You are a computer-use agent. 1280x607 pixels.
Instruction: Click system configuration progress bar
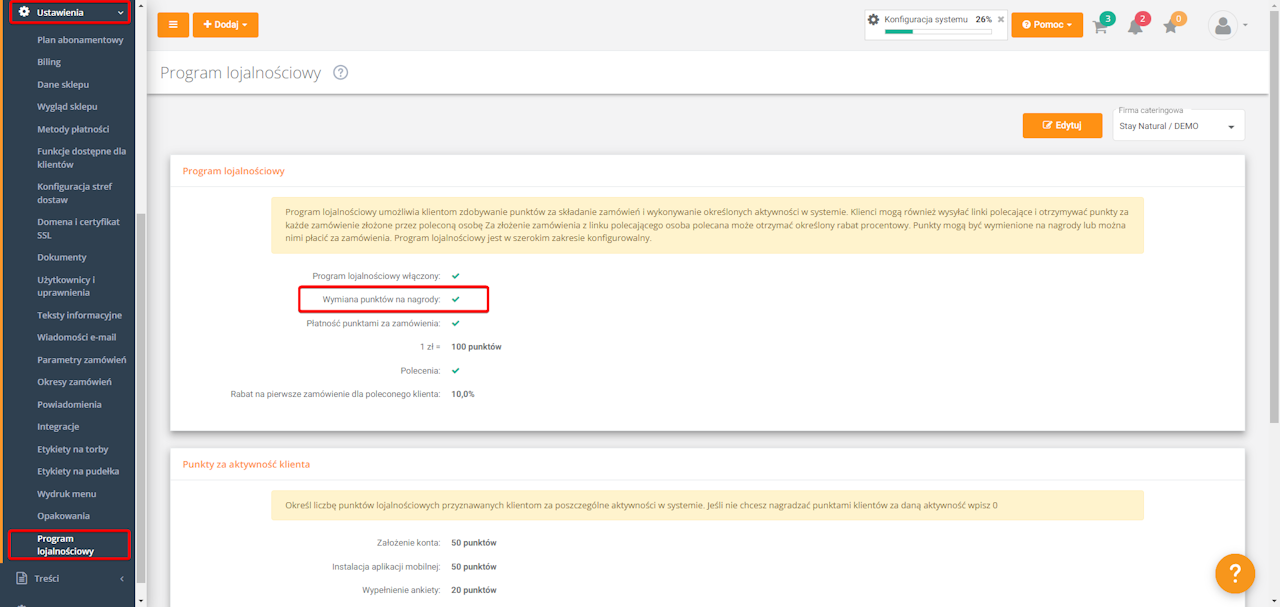(938, 32)
